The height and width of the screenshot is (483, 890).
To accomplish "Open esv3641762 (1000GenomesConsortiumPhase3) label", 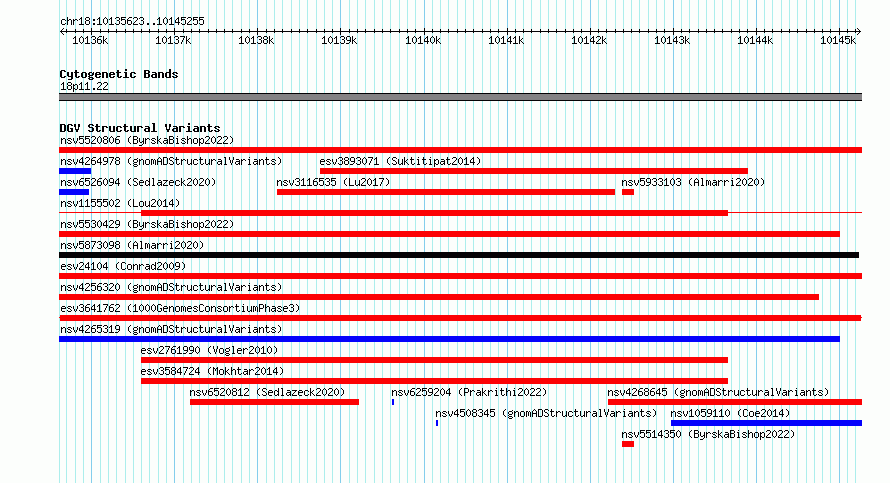I will (x=180, y=308).
